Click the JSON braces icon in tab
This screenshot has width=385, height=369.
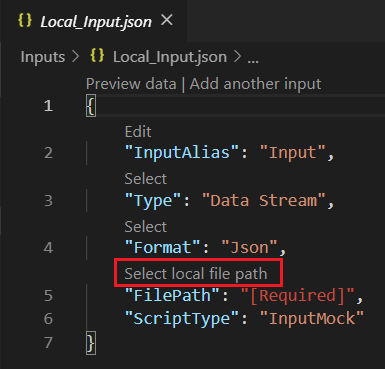tap(25, 21)
